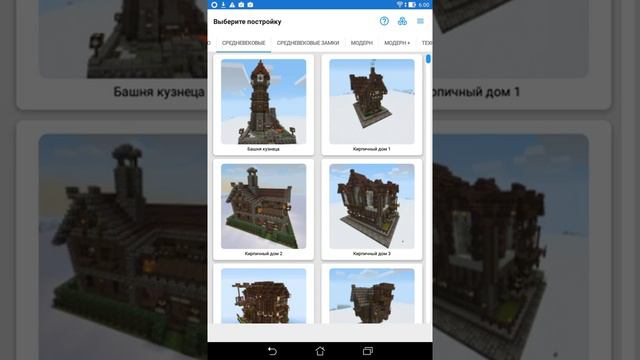Choose the bottom-right dark-roof house thumbnail
The width and height of the screenshot is (640, 360).
click(371, 296)
